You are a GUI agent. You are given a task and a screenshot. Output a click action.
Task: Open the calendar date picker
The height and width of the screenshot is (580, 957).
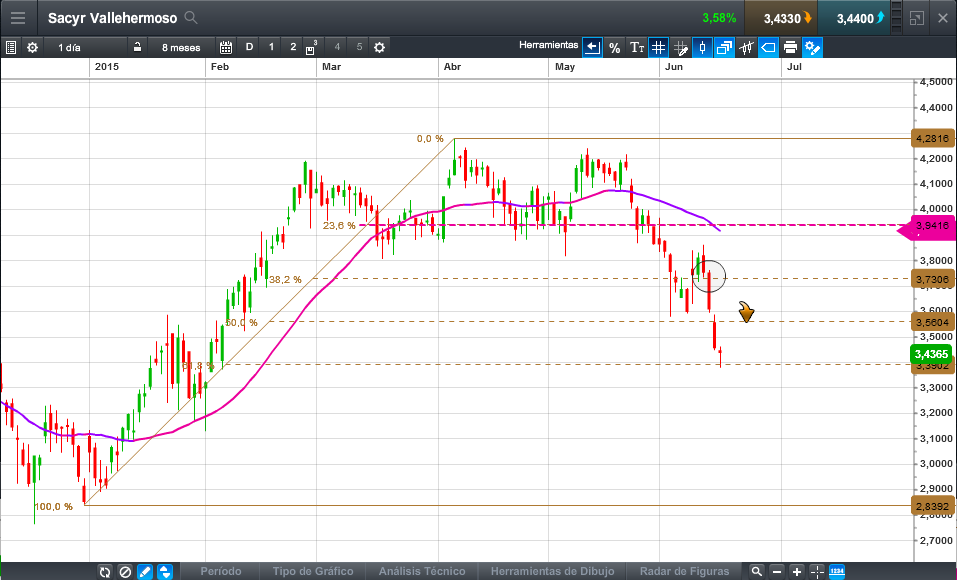226,47
